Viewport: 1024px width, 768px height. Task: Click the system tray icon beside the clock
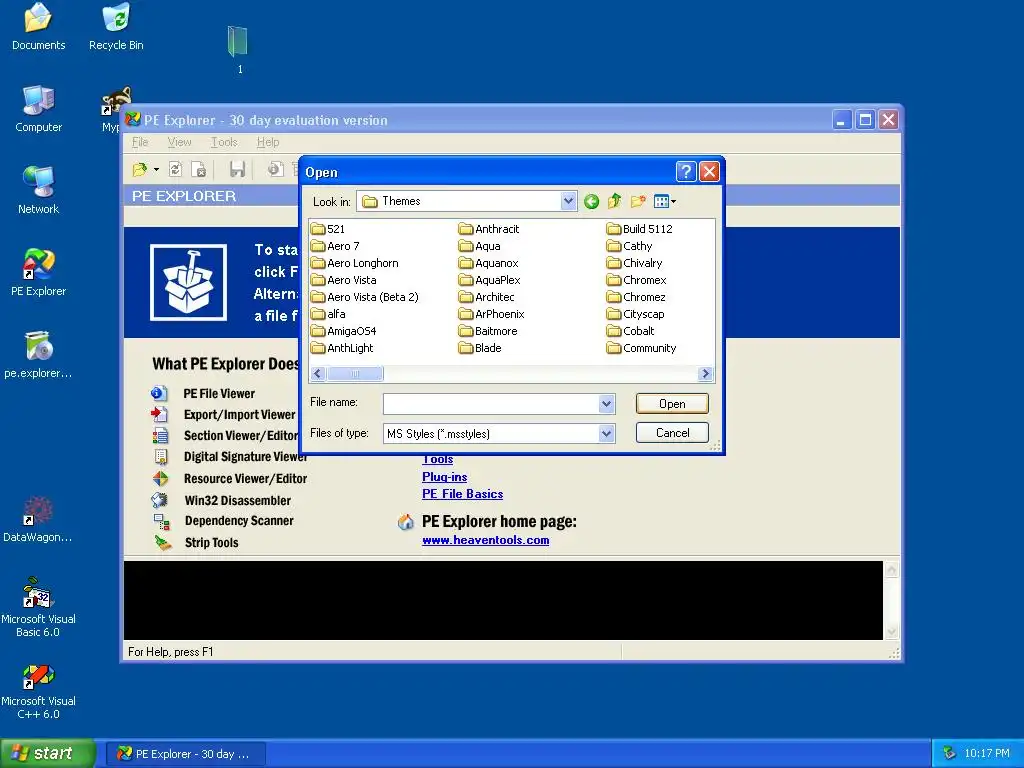[950, 754]
